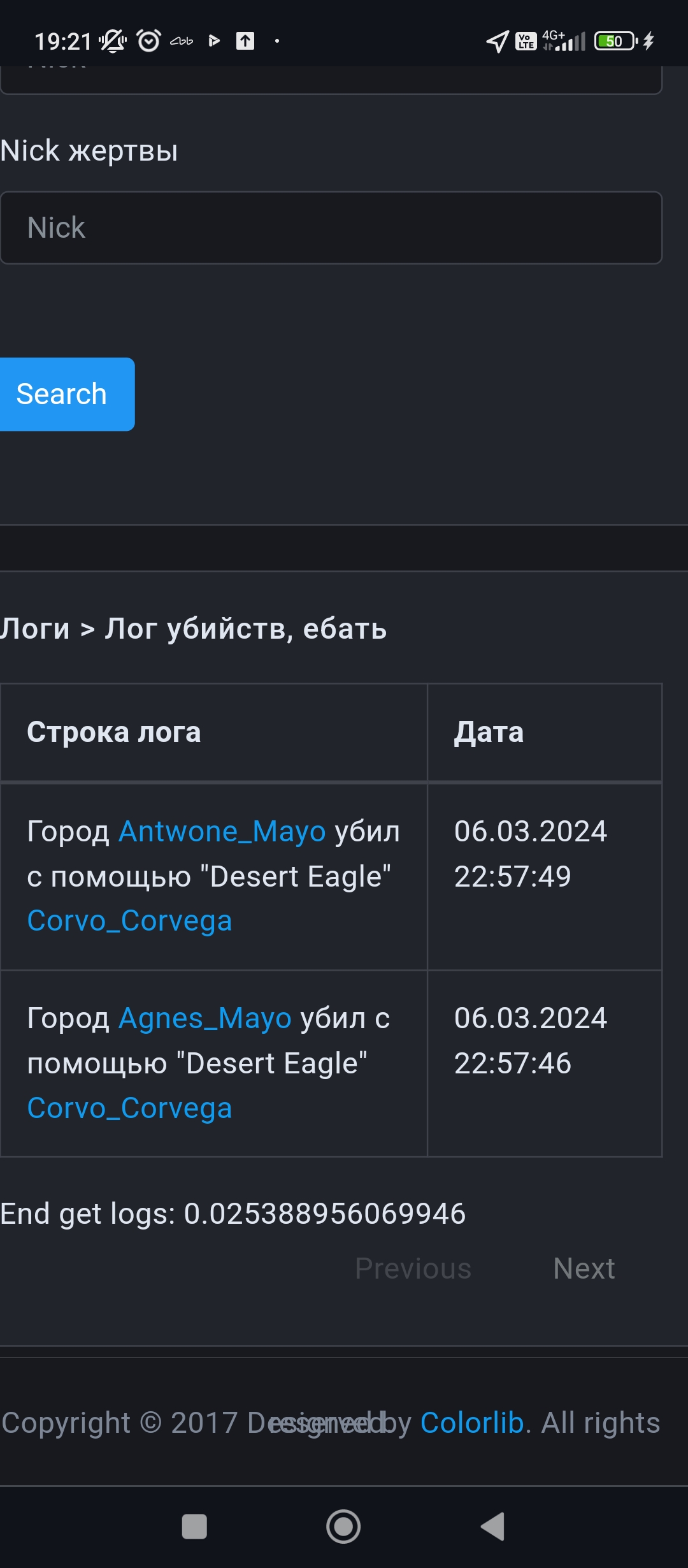Tap the play store notification icon

point(214,41)
